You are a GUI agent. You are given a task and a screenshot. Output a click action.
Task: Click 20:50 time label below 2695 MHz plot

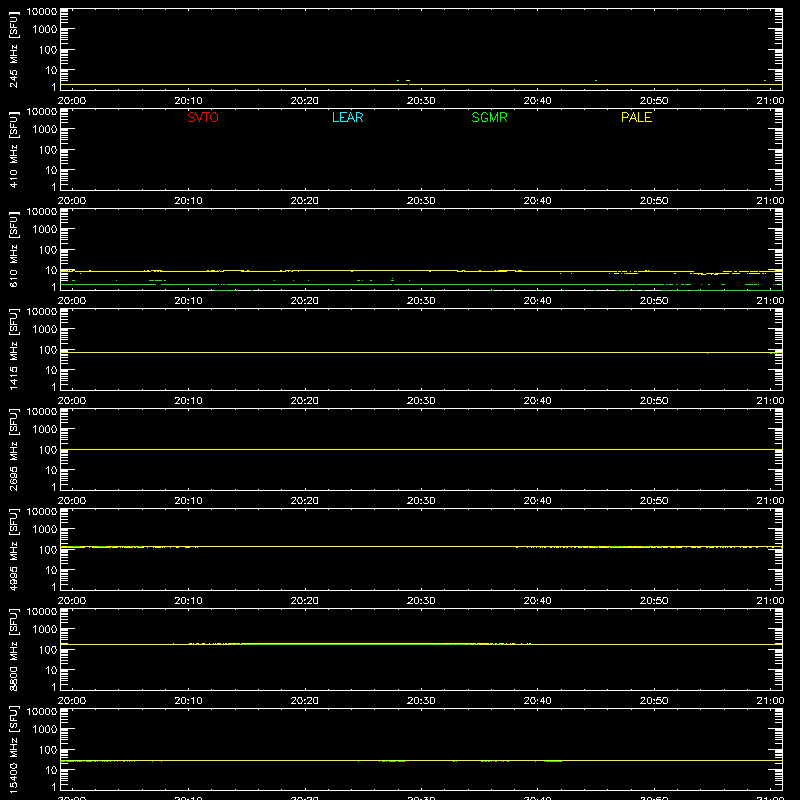pos(654,501)
